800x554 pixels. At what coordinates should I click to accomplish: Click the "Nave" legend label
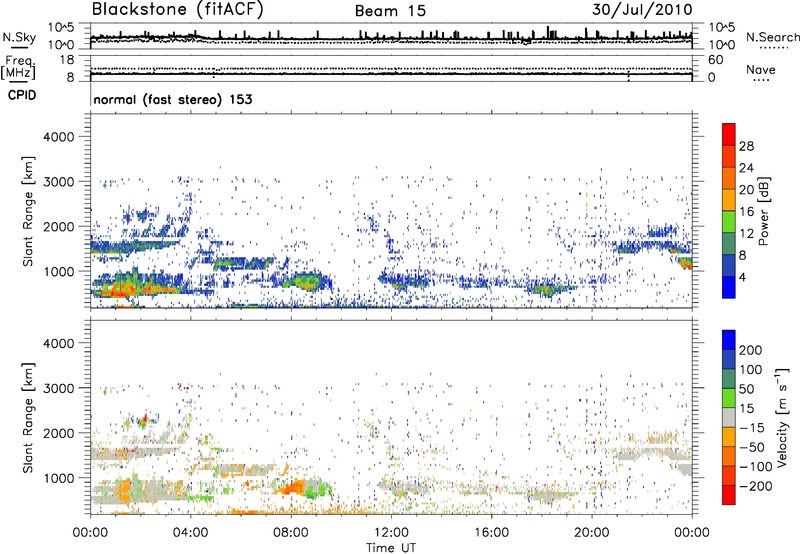click(x=761, y=69)
